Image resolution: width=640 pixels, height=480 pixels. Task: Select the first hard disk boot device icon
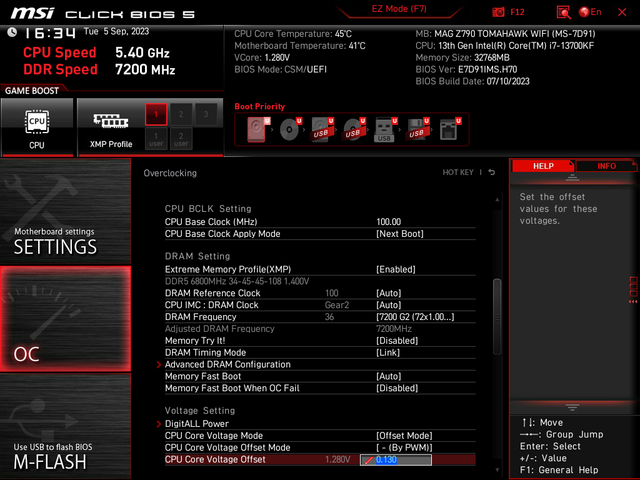tap(258, 129)
